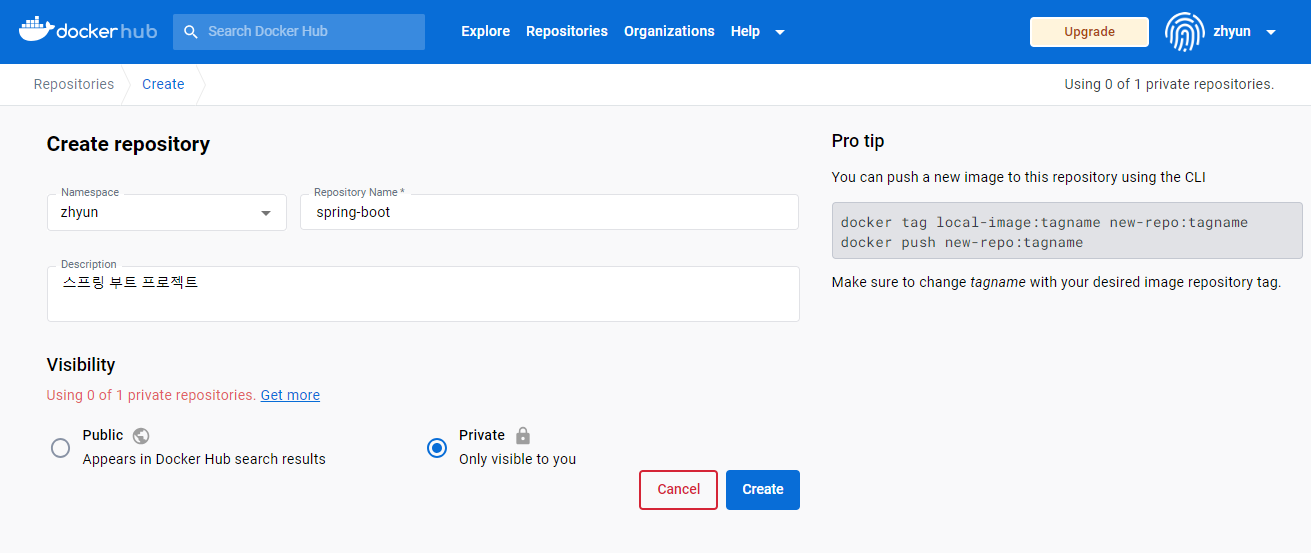Open the Organizations menu item

[x=669, y=31]
